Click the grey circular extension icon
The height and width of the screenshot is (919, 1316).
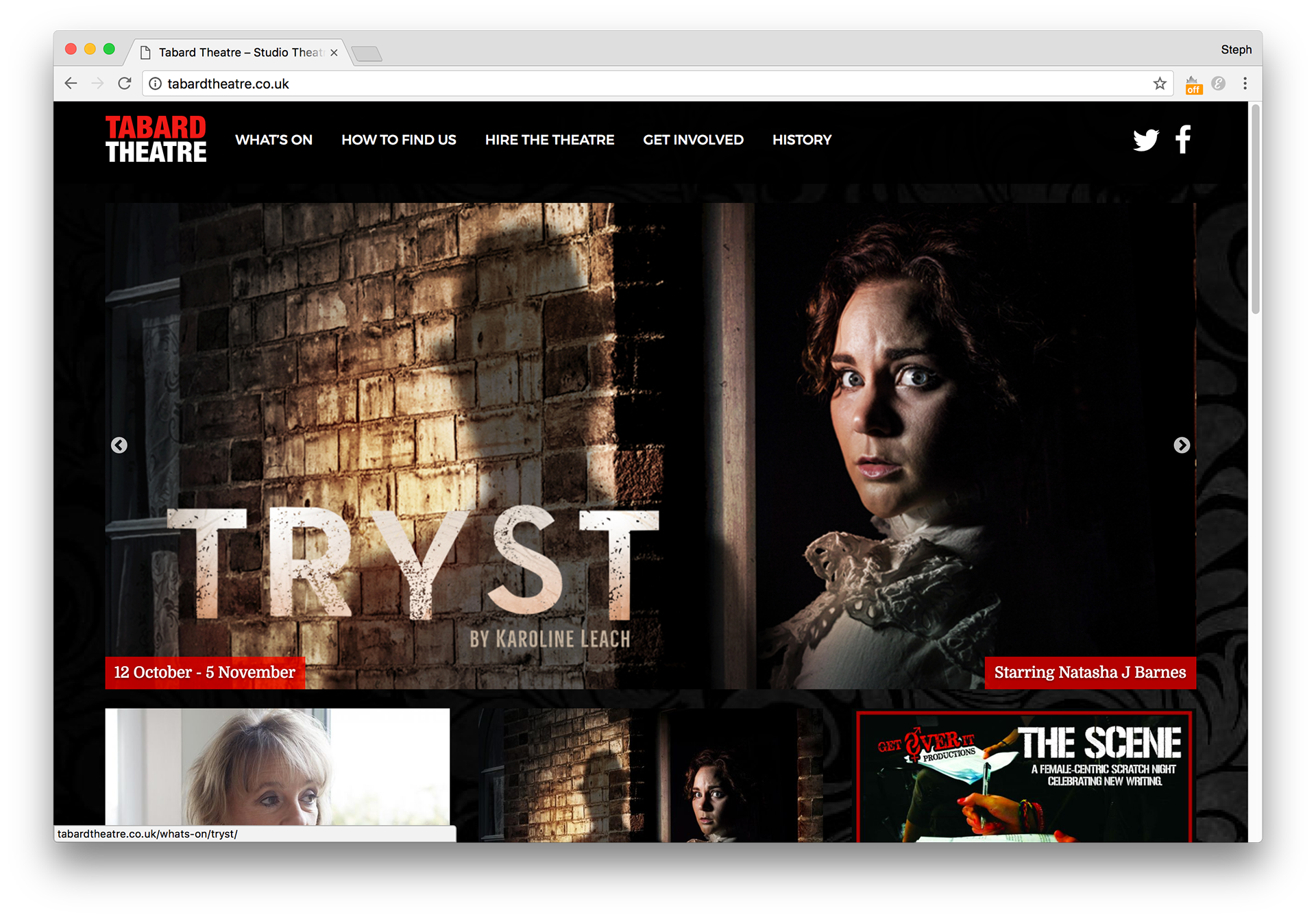click(1218, 84)
